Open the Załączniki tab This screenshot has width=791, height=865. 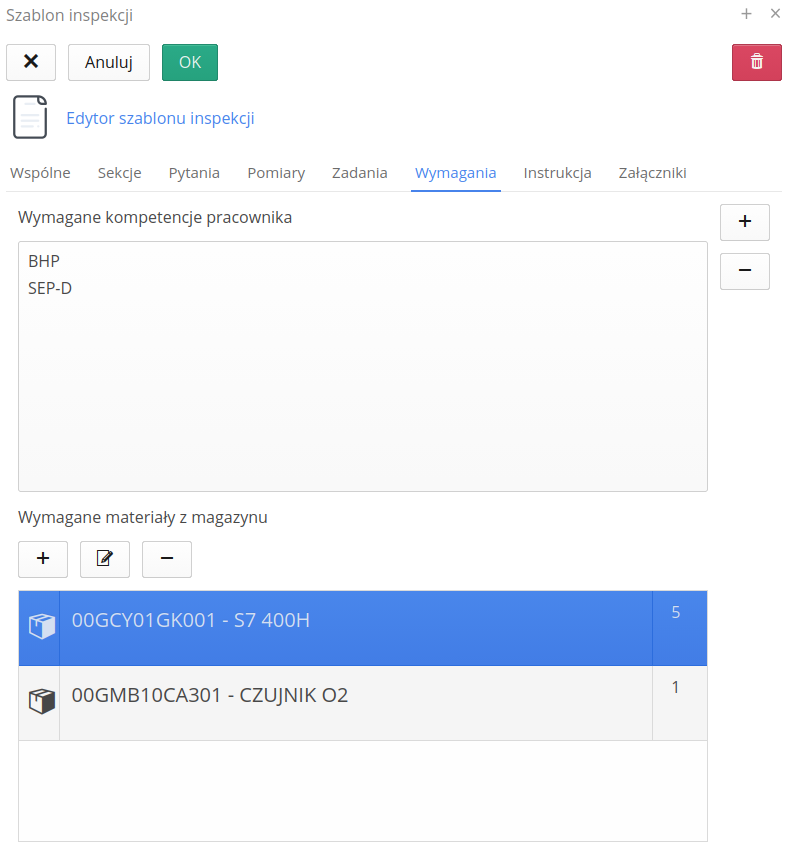(x=653, y=173)
